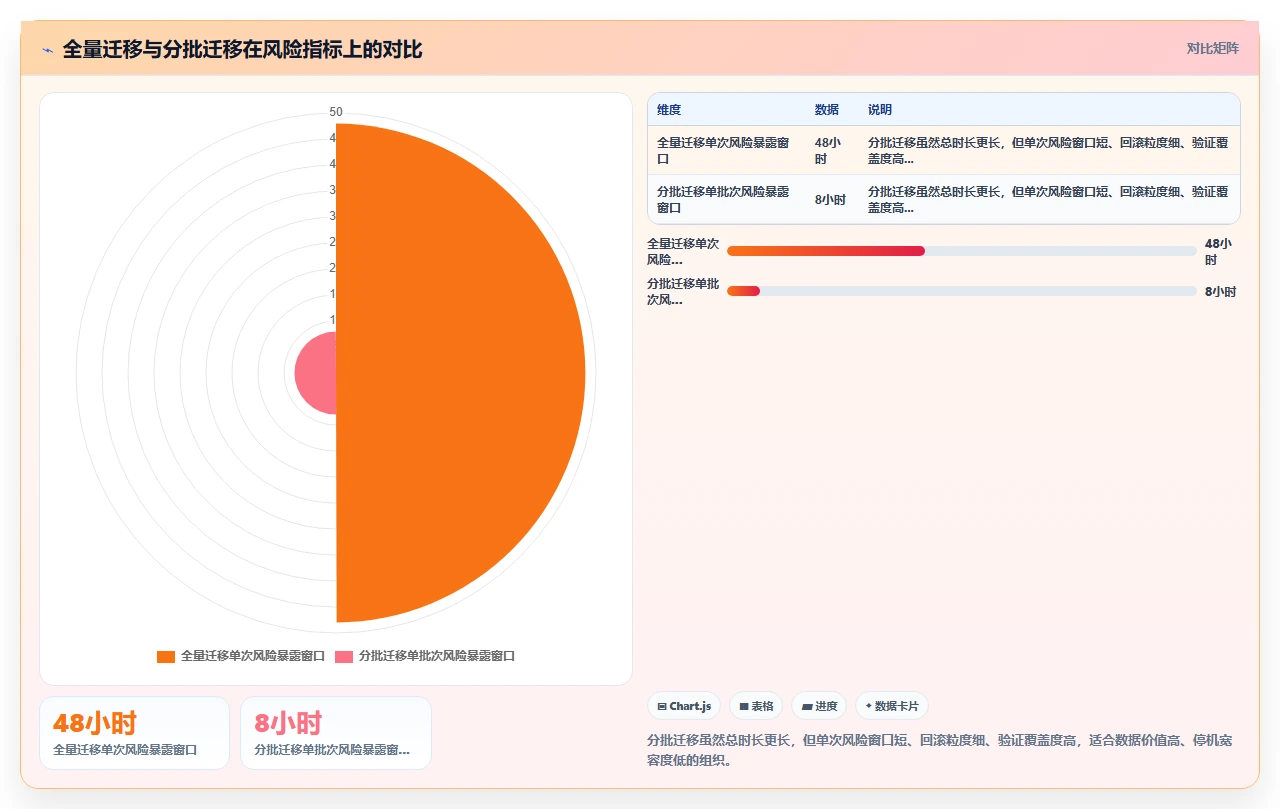The height and width of the screenshot is (809, 1280).
Task: Click the chart title 全量迁移与分批迁移在风险指标上的对比
Action: click(x=243, y=49)
